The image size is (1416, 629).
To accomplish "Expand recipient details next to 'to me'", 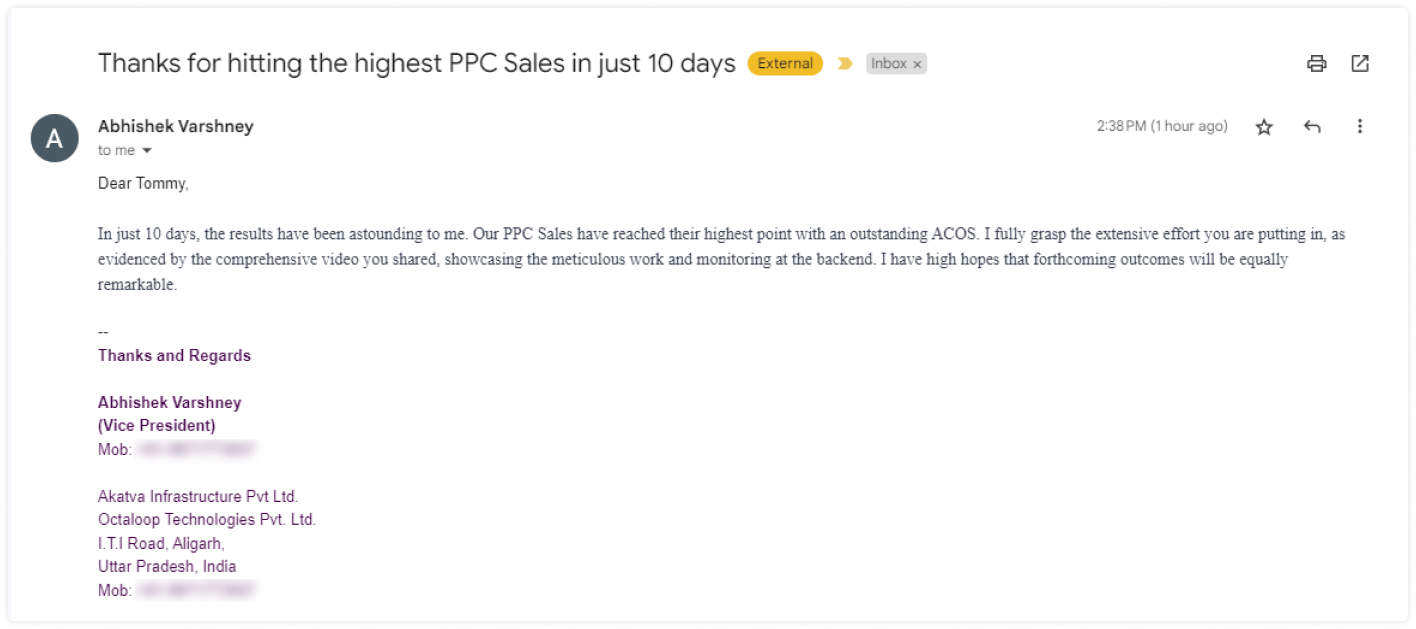I will pyautogui.click(x=147, y=151).
